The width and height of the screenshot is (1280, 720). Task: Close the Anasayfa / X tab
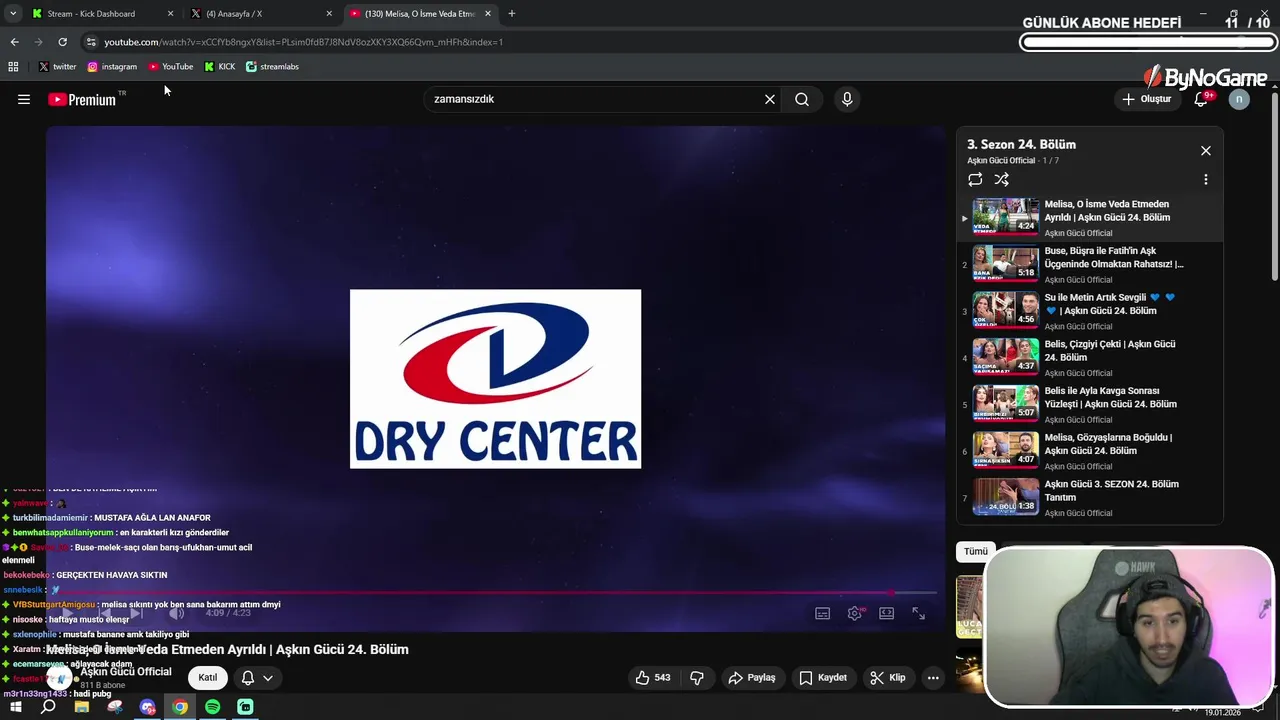click(x=329, y=14)
